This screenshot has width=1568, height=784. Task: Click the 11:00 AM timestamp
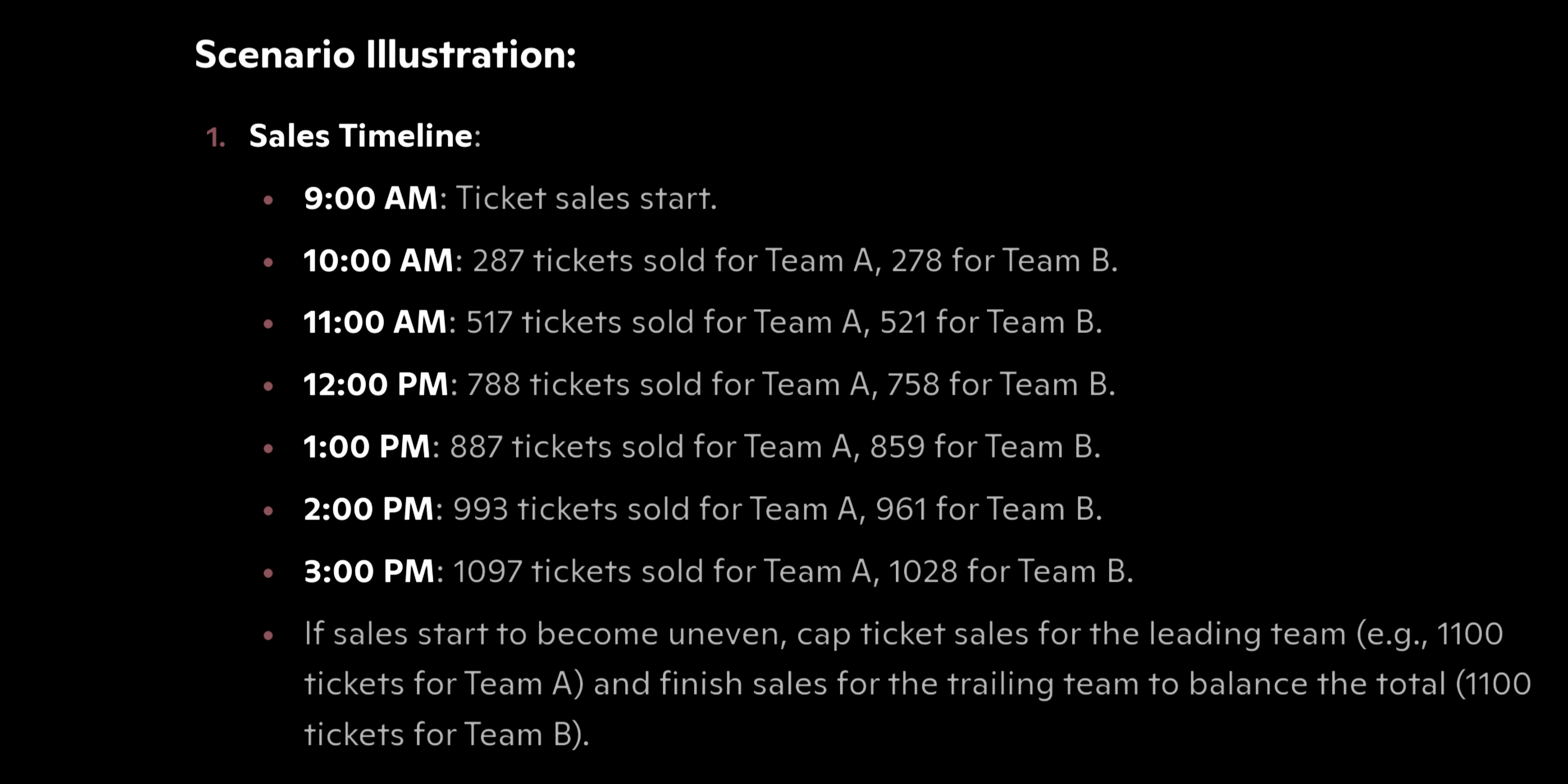(375, 322)
